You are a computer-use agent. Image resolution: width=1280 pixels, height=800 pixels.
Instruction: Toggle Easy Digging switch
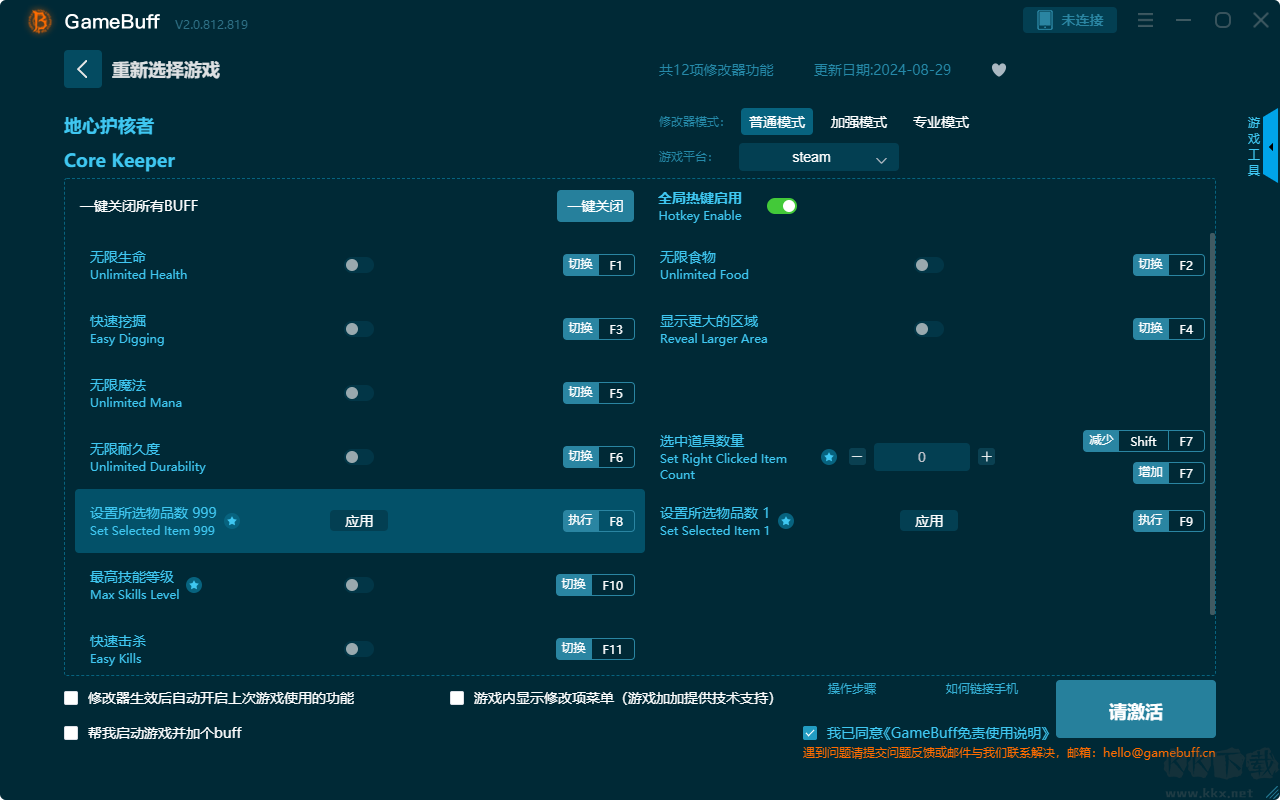[x=359, y=329]
